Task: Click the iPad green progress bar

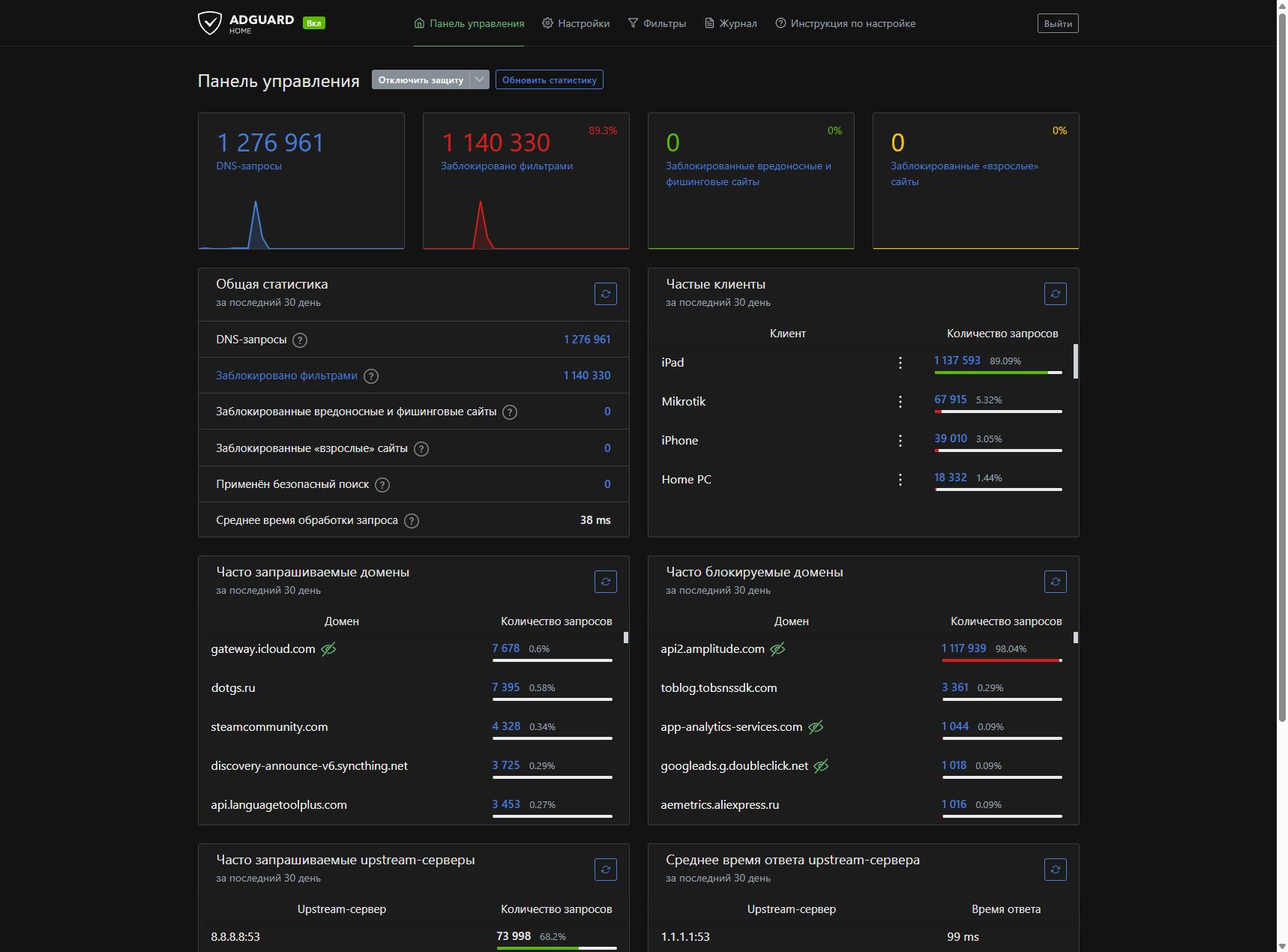Action: point(998,373)
